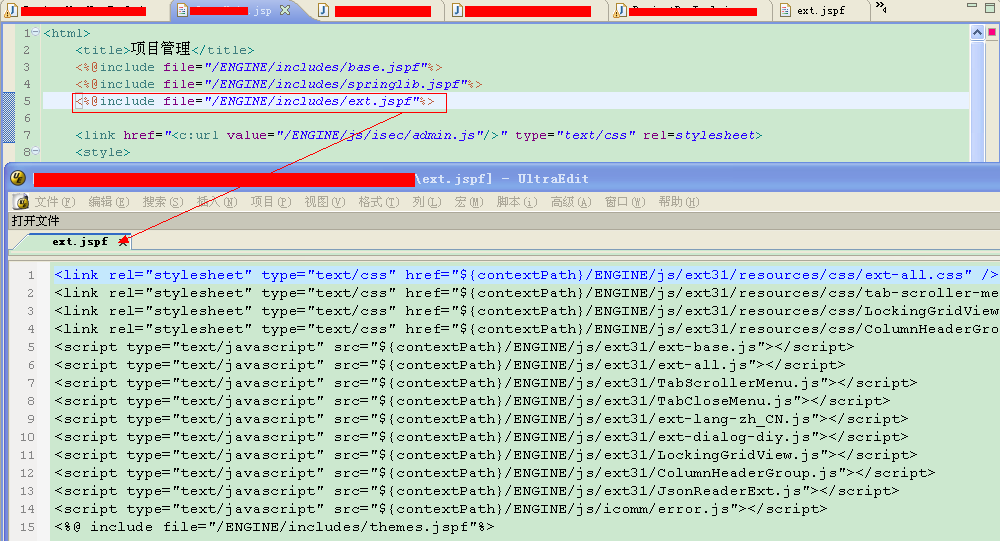Screen dimensions: 1000x541
Task: Open the 帮助(H) menu in UltraEdit
Action: tap(679, 202)
